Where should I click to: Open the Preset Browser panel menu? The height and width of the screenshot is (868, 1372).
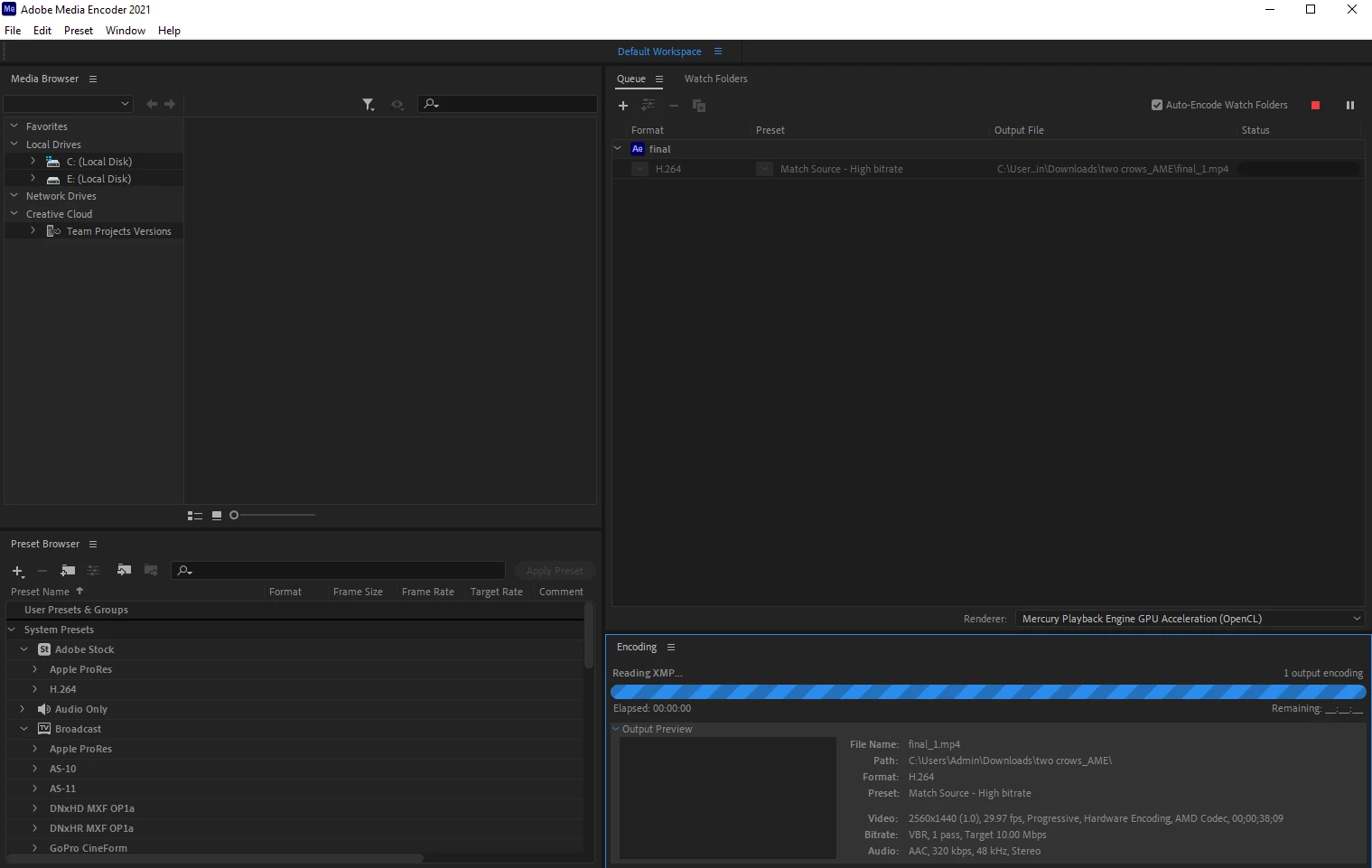click(x=93, y=545)
